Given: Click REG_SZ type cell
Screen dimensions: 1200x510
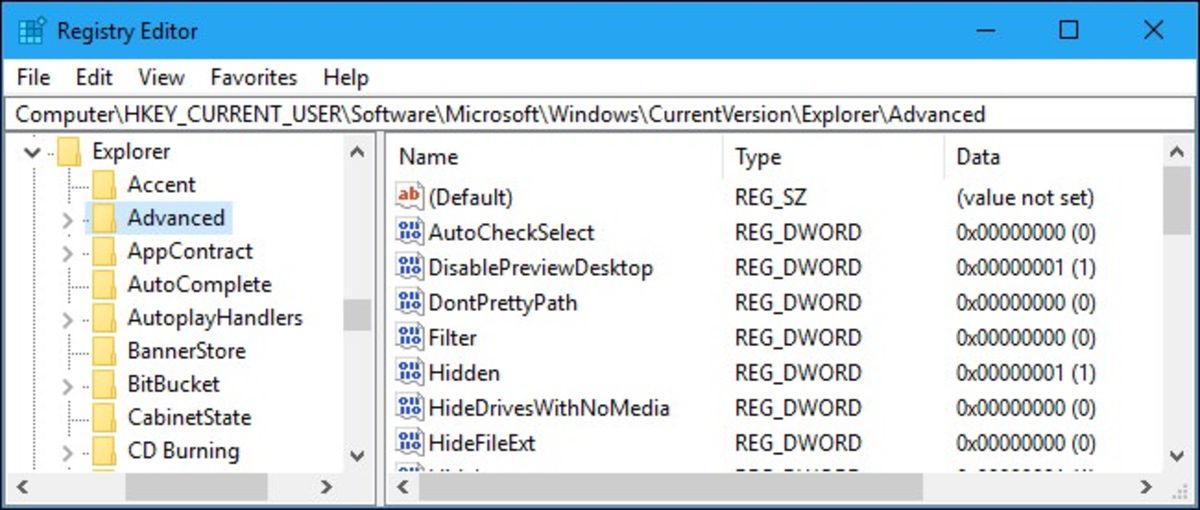Looking at the screenshot, I should pyautogui.click(x=770, y=197).
